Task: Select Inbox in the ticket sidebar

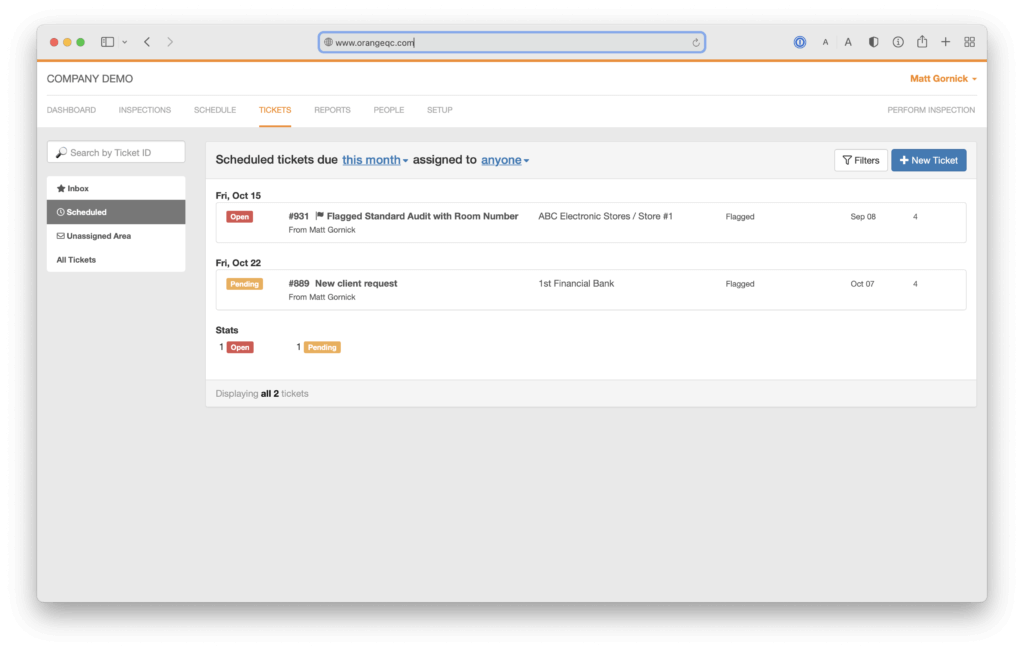Action: coord(78,188)
